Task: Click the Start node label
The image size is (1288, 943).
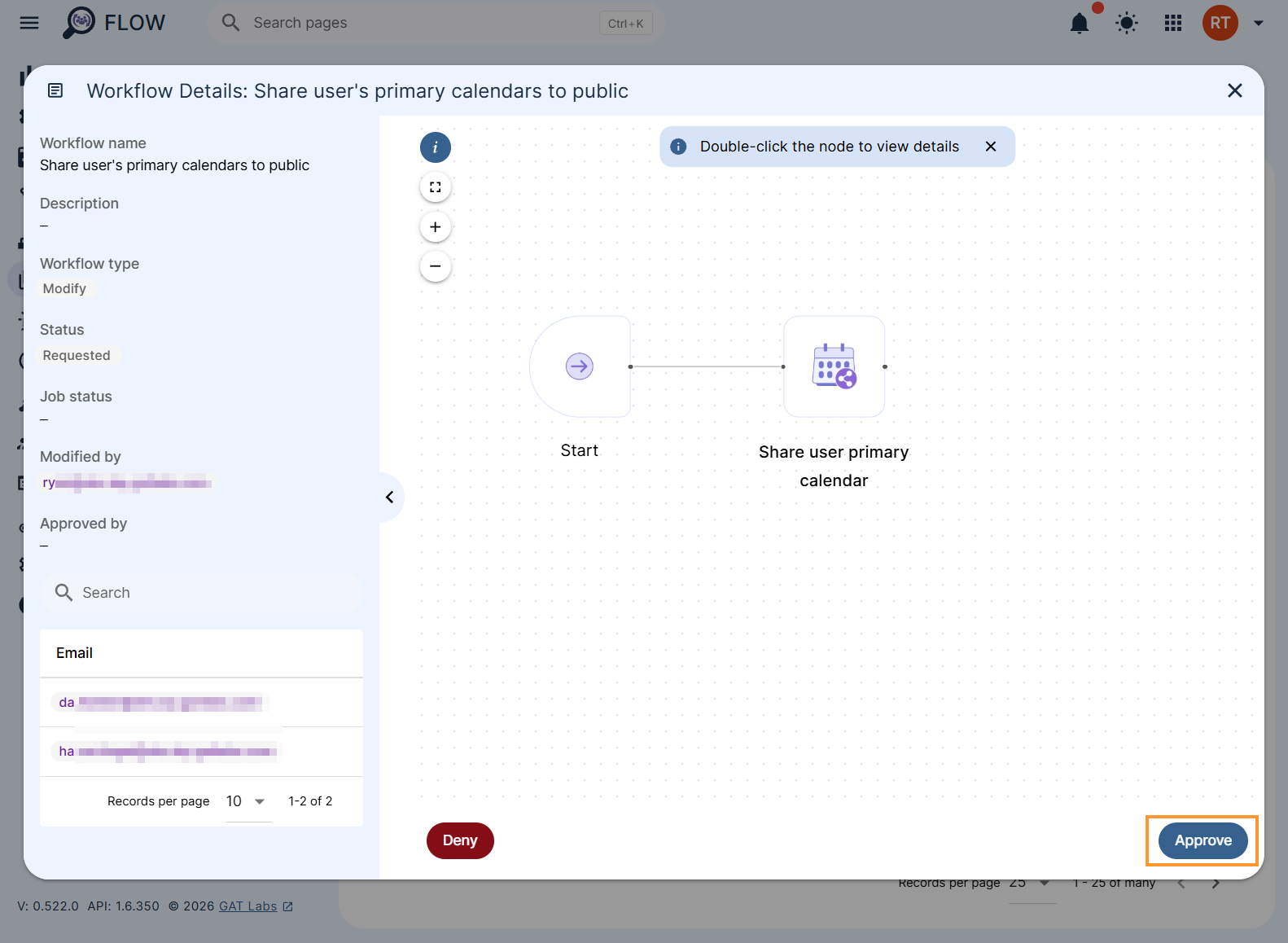Action: click(x=580, y=450)
